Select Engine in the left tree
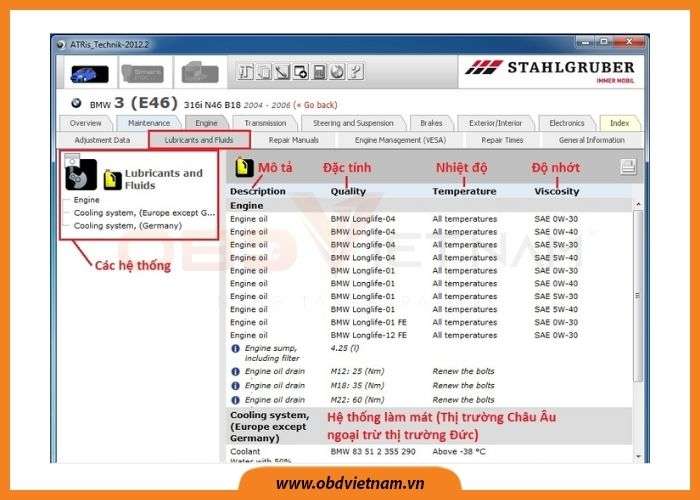700x500 pixels. coord(87,200)
